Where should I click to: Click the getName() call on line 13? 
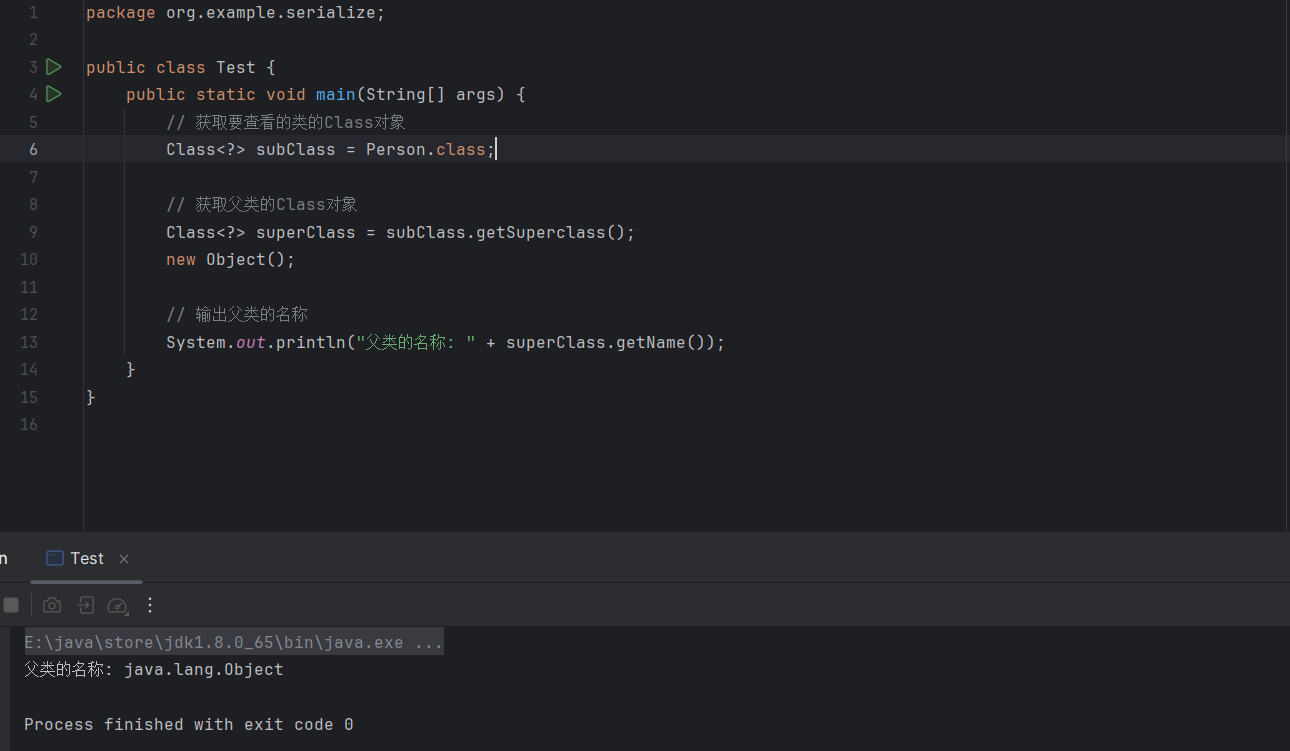click(x=660, y=342)
